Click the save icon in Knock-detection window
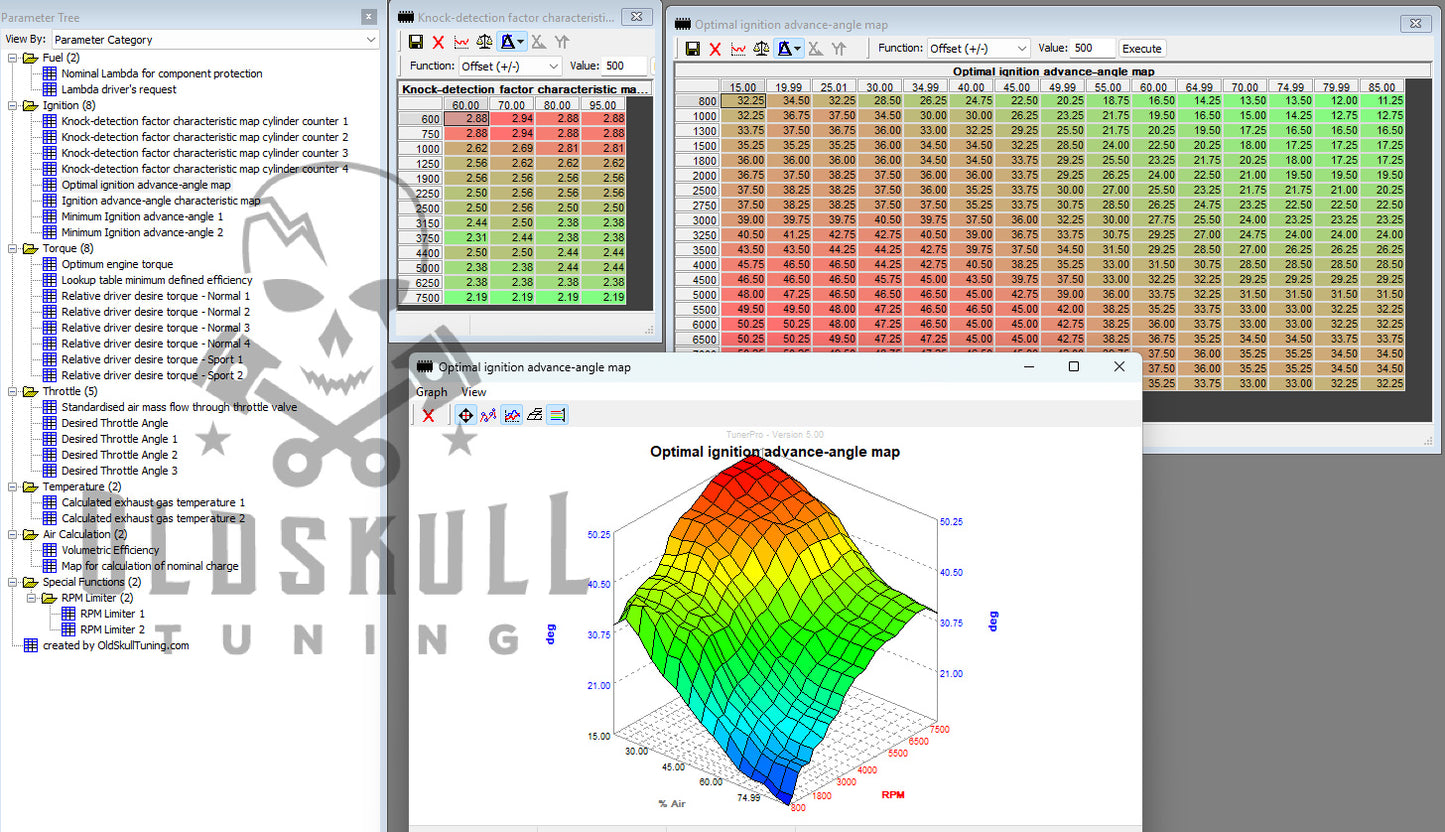Viewport: 1445px width, 832px height. coord(415,41)
